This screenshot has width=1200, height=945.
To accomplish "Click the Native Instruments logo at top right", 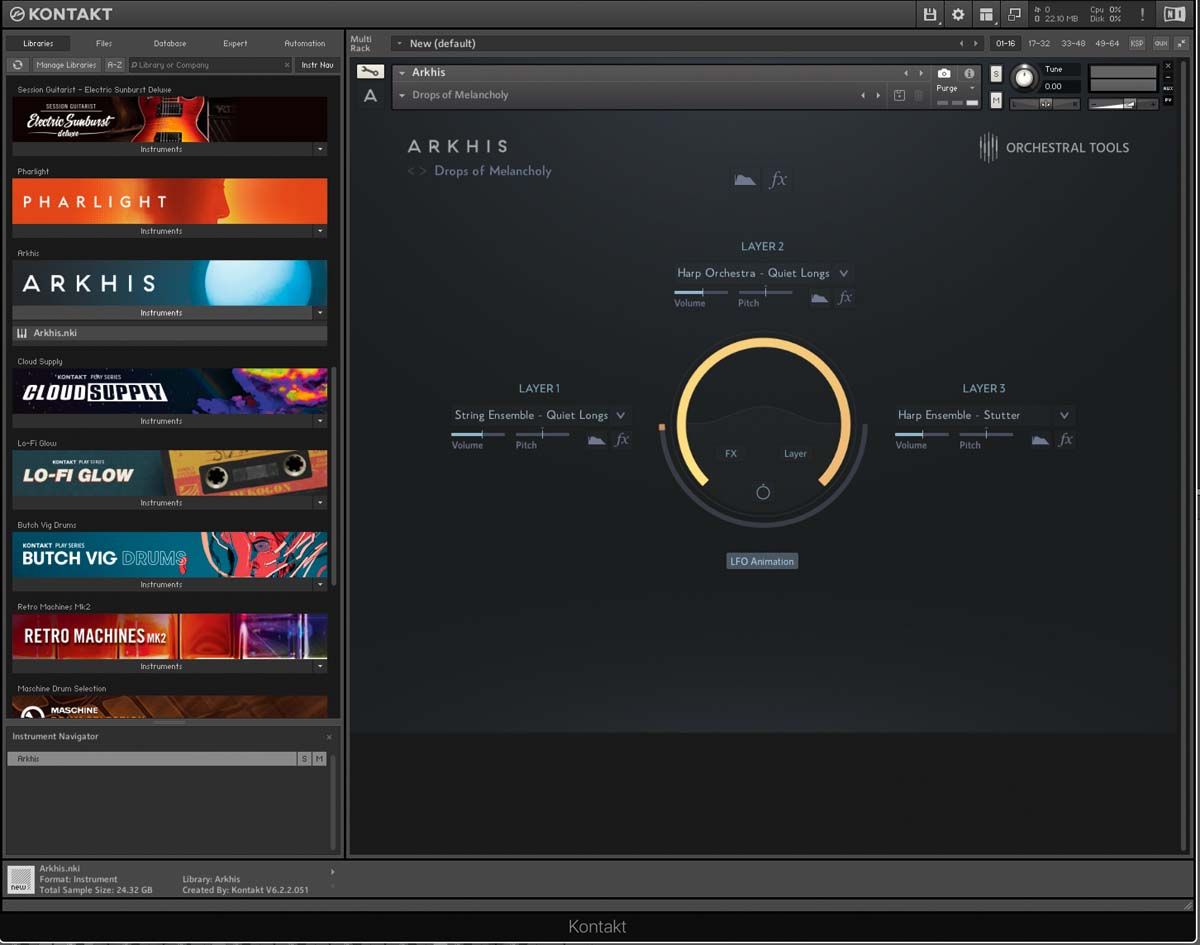I will tap(1176, 14).
